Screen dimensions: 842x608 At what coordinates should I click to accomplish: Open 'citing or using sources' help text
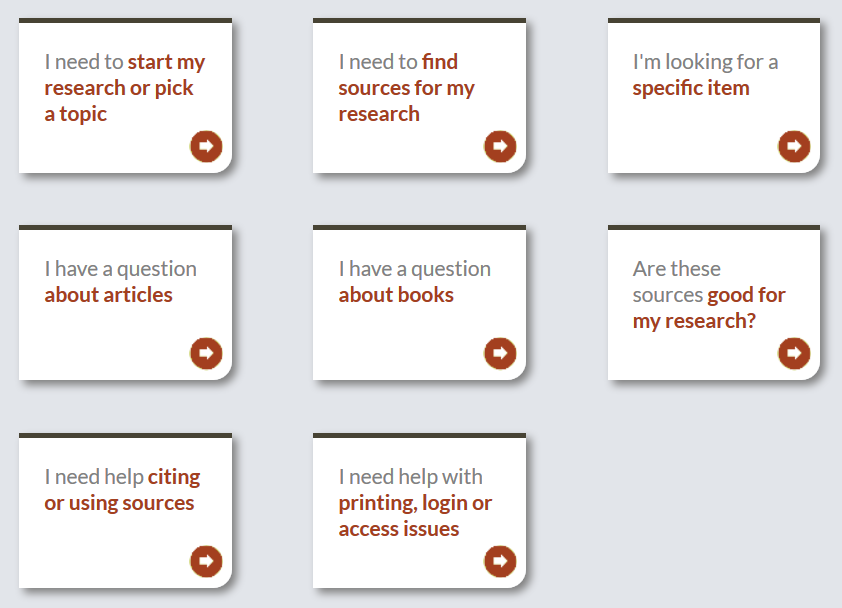tap(122, 490)
